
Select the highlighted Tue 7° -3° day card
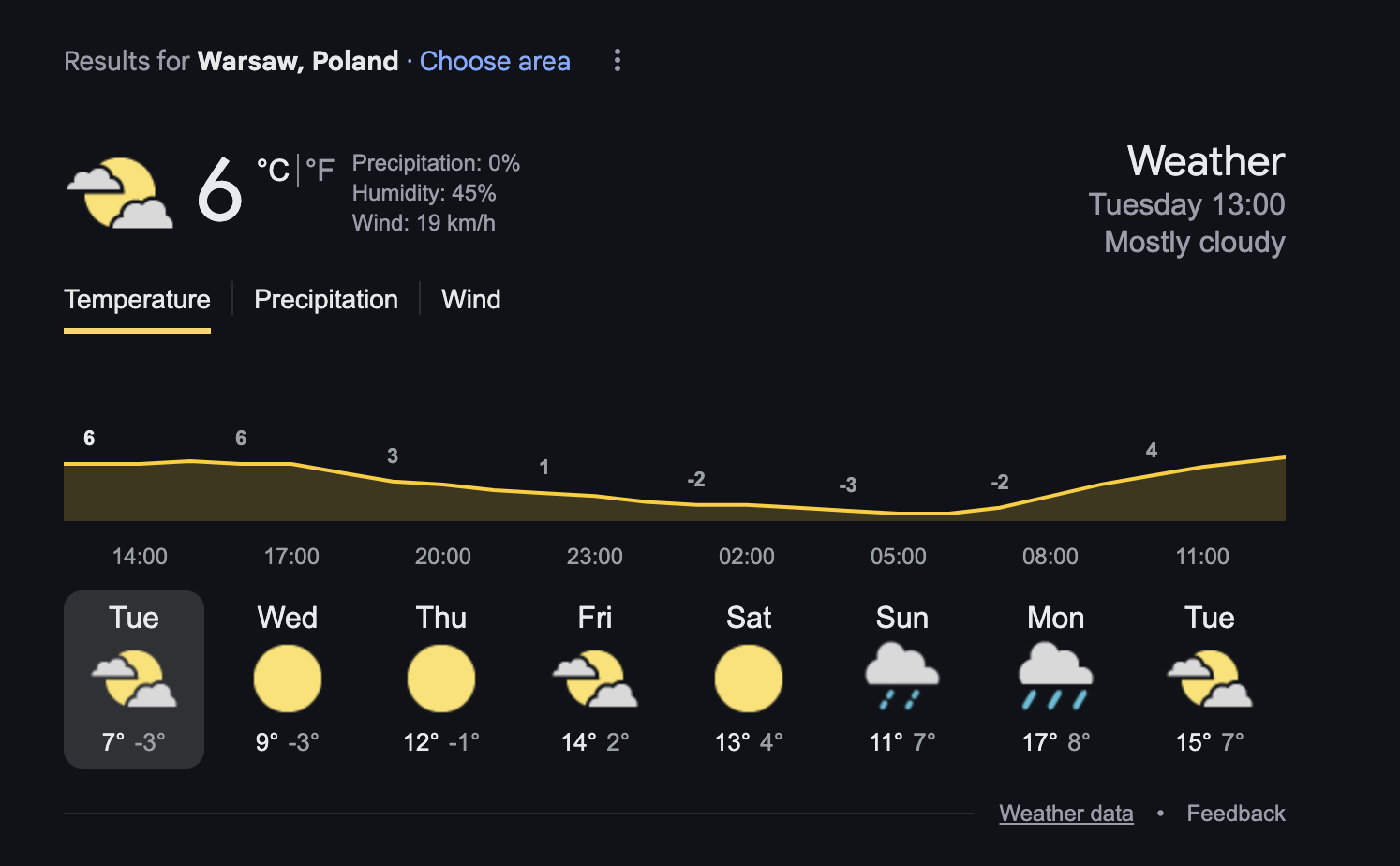coord(134,679)
